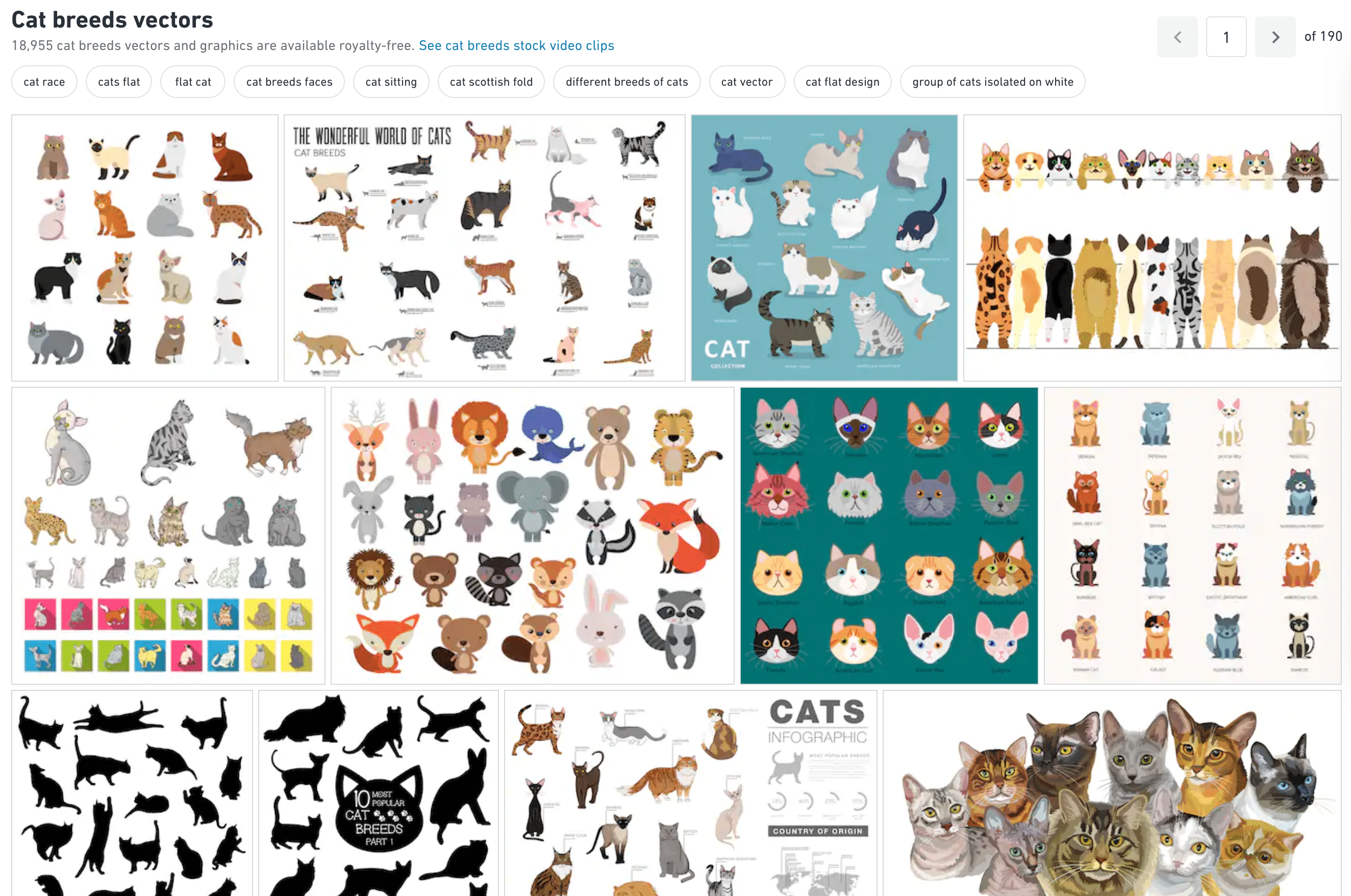
Task: Click the page number input field
Action: (x=1226, y=37)
